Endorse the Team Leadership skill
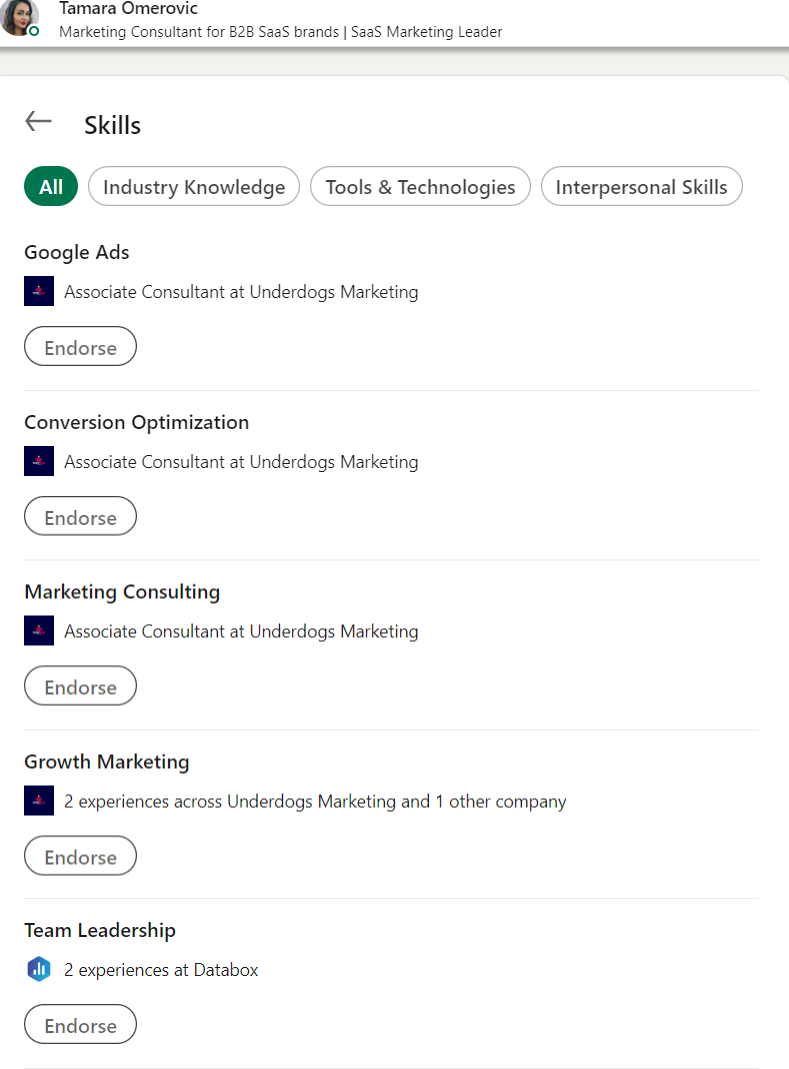 [x=80, y=1024]
